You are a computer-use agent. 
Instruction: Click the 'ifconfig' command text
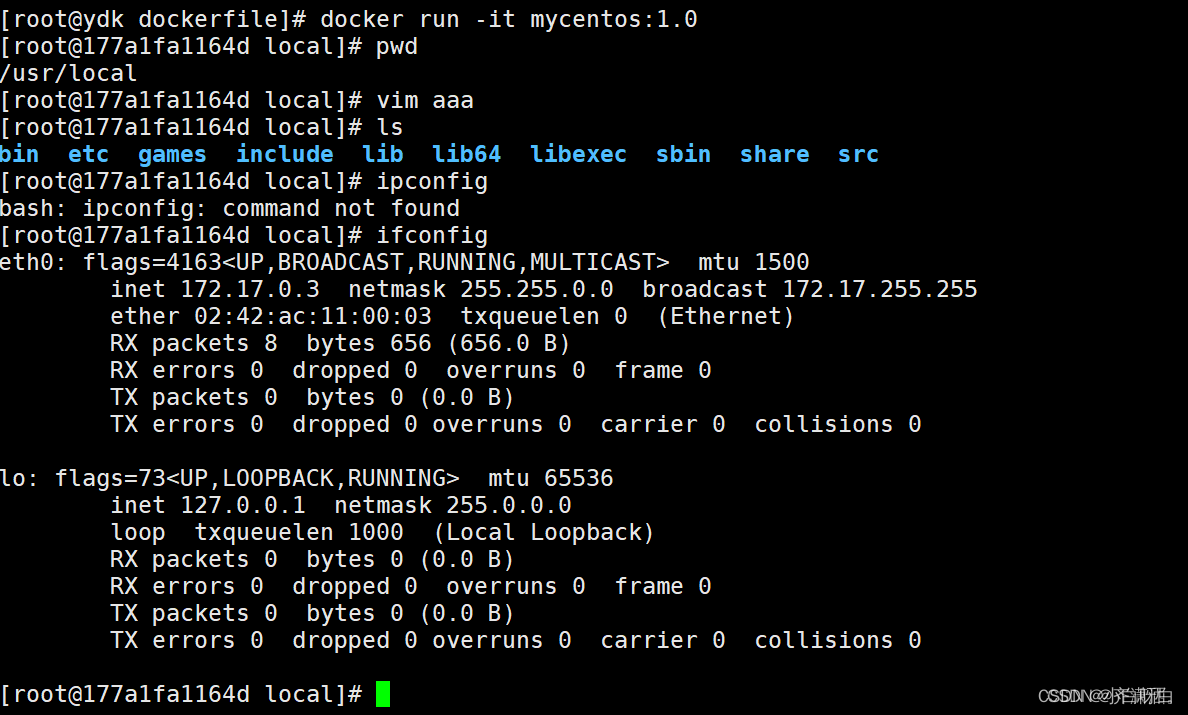click(432, 236)
